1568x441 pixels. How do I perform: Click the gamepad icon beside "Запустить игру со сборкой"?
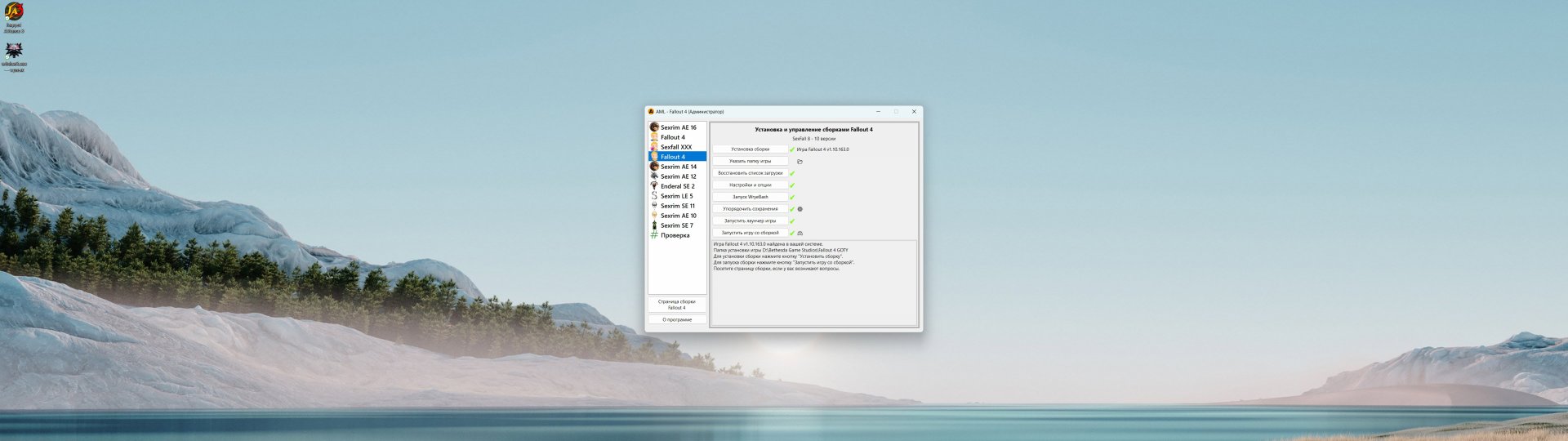pyautogui.click(x=800, y=234)
